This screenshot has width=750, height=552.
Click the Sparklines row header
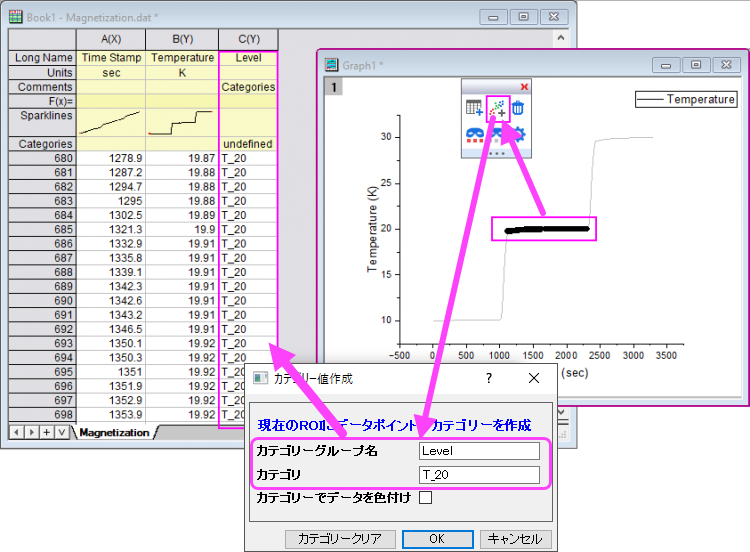click(43, 122)
